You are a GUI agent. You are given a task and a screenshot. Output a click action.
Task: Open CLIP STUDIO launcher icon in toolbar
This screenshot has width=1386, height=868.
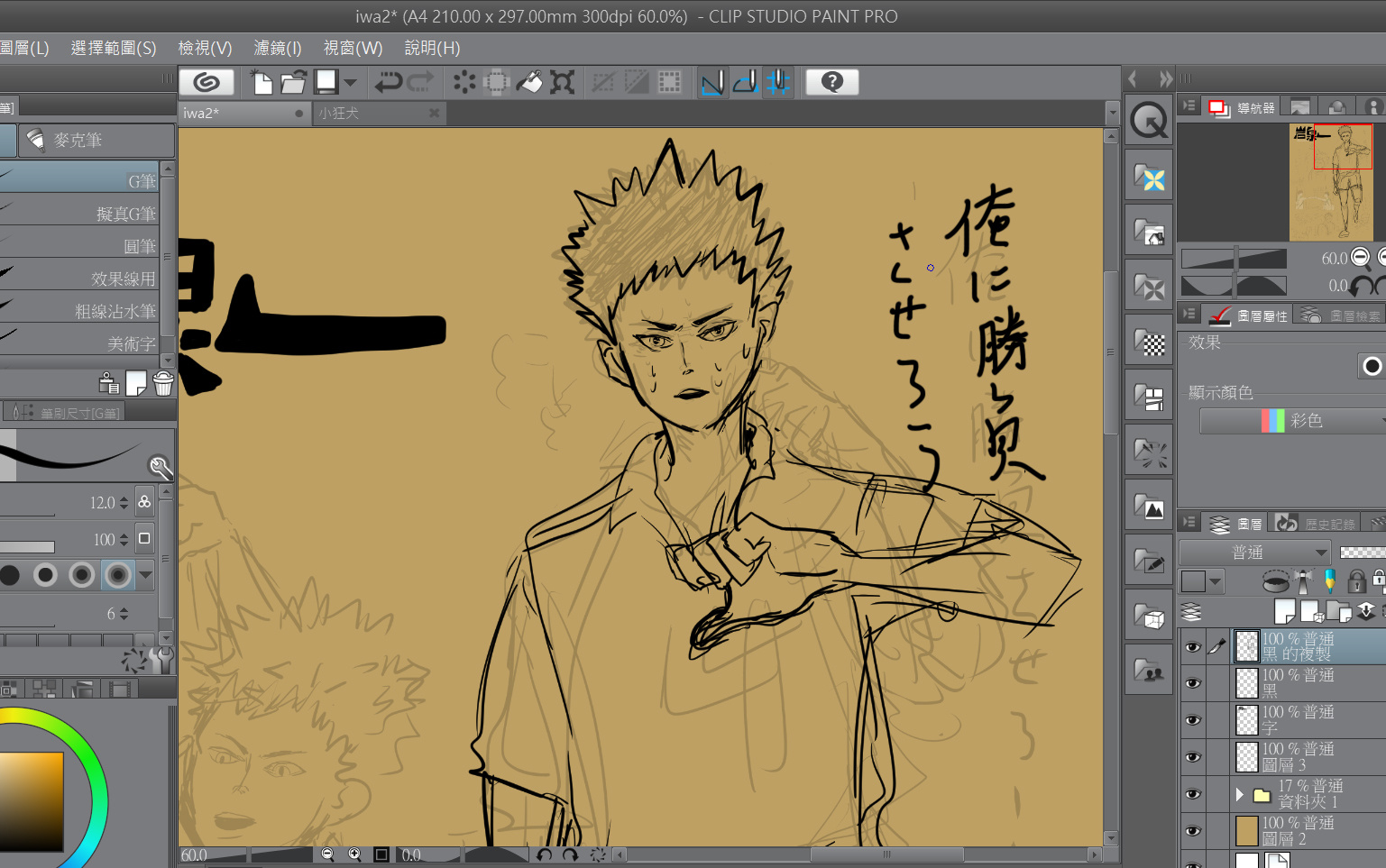(x=207, y=83)
